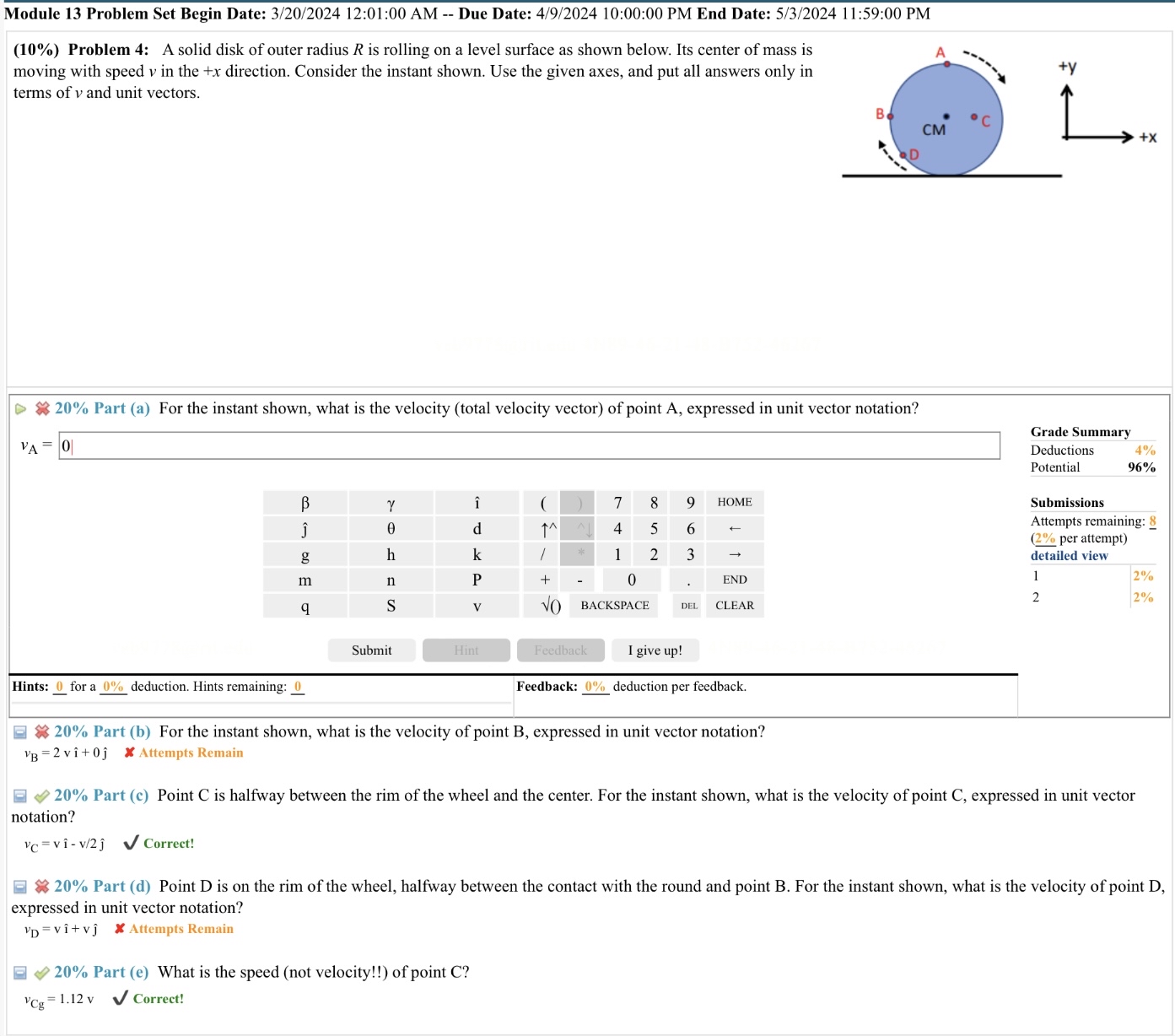Click the Submit button

click(x=371, y=650)
